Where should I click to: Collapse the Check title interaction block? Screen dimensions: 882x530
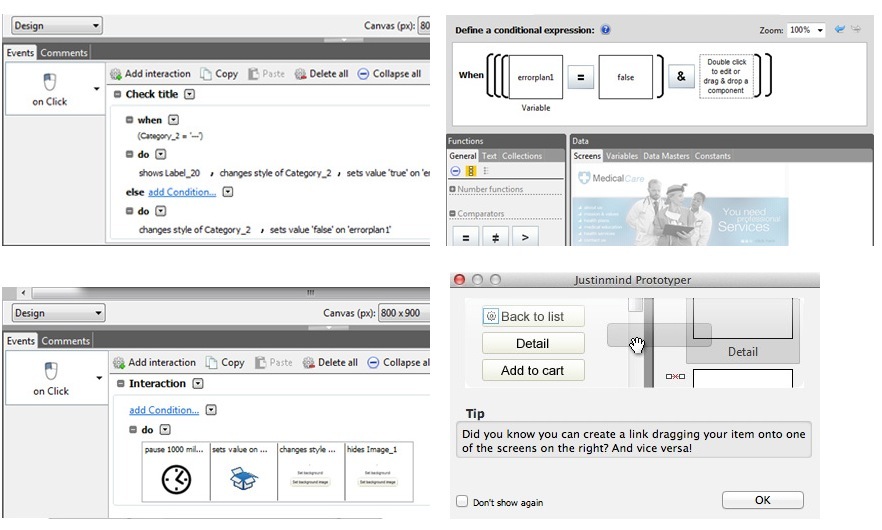(x=117, y=94)
